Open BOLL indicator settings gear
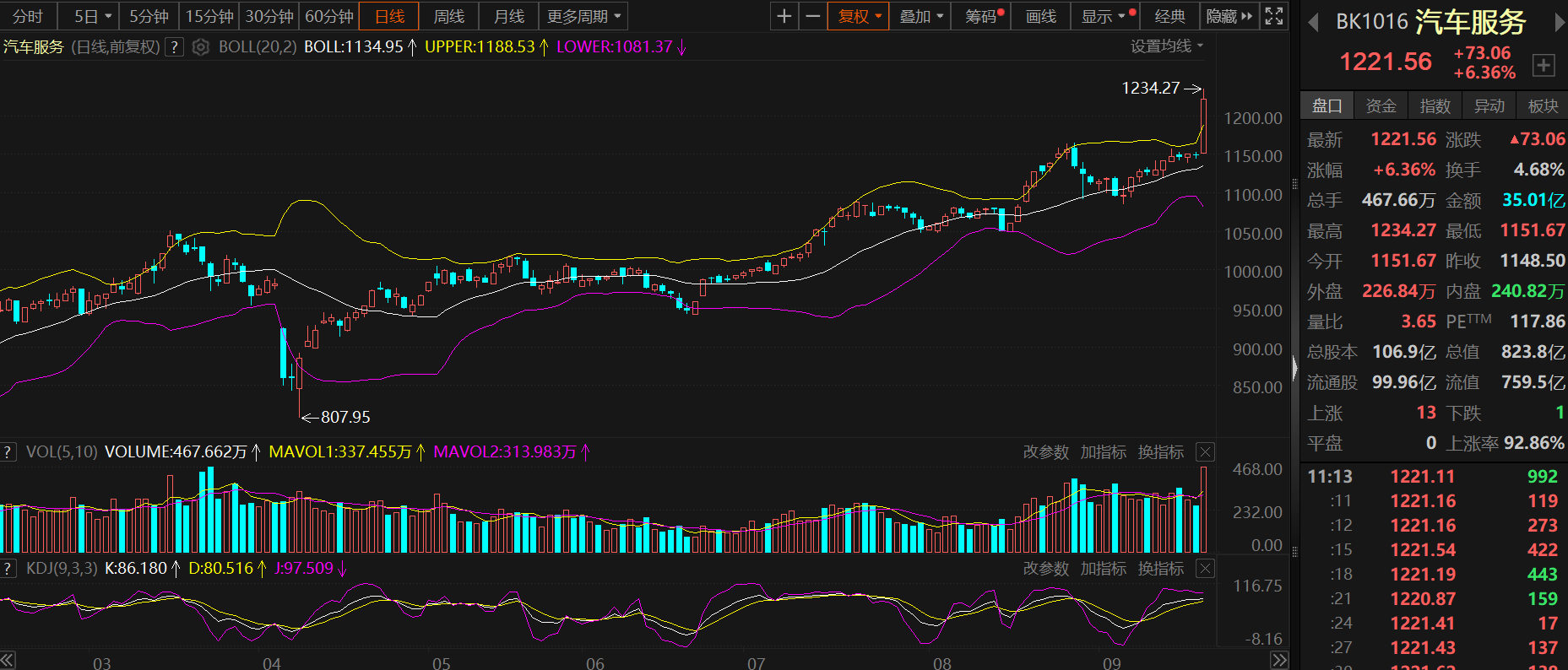Screen dimensions: 1568x670 (x=200, y=47)
